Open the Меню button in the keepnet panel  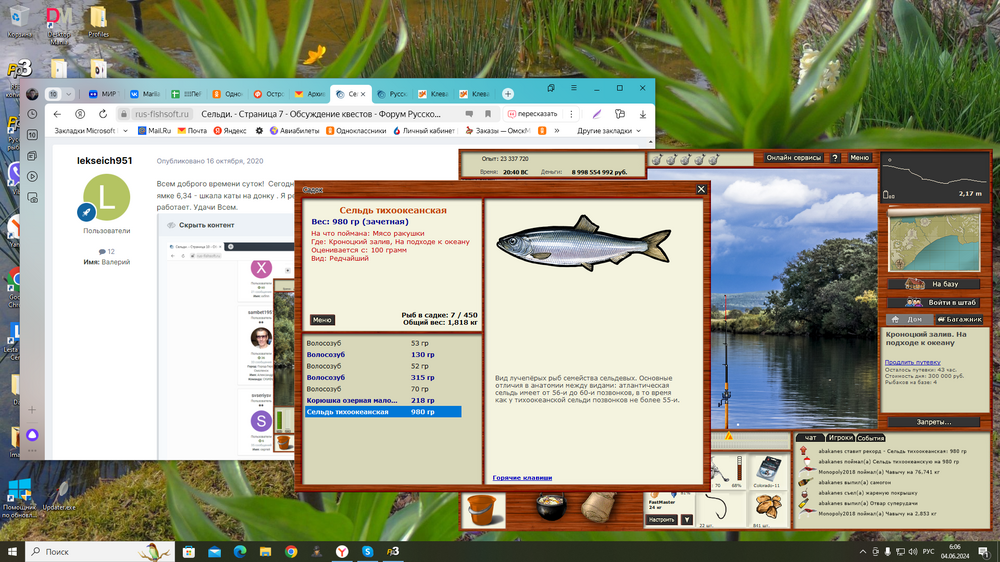(322, 320)
